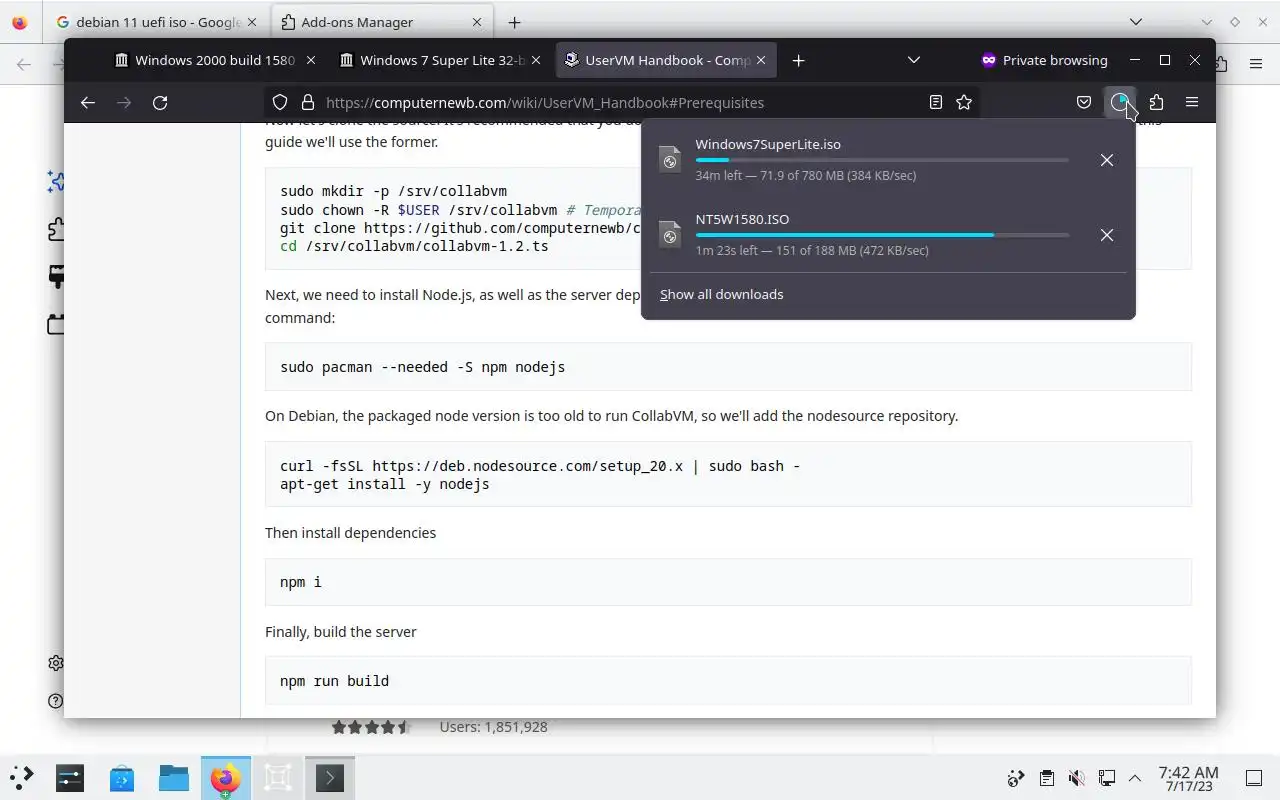Click the sudo pacman command text
Screen dimensions: 1280x800
[422, 367]
